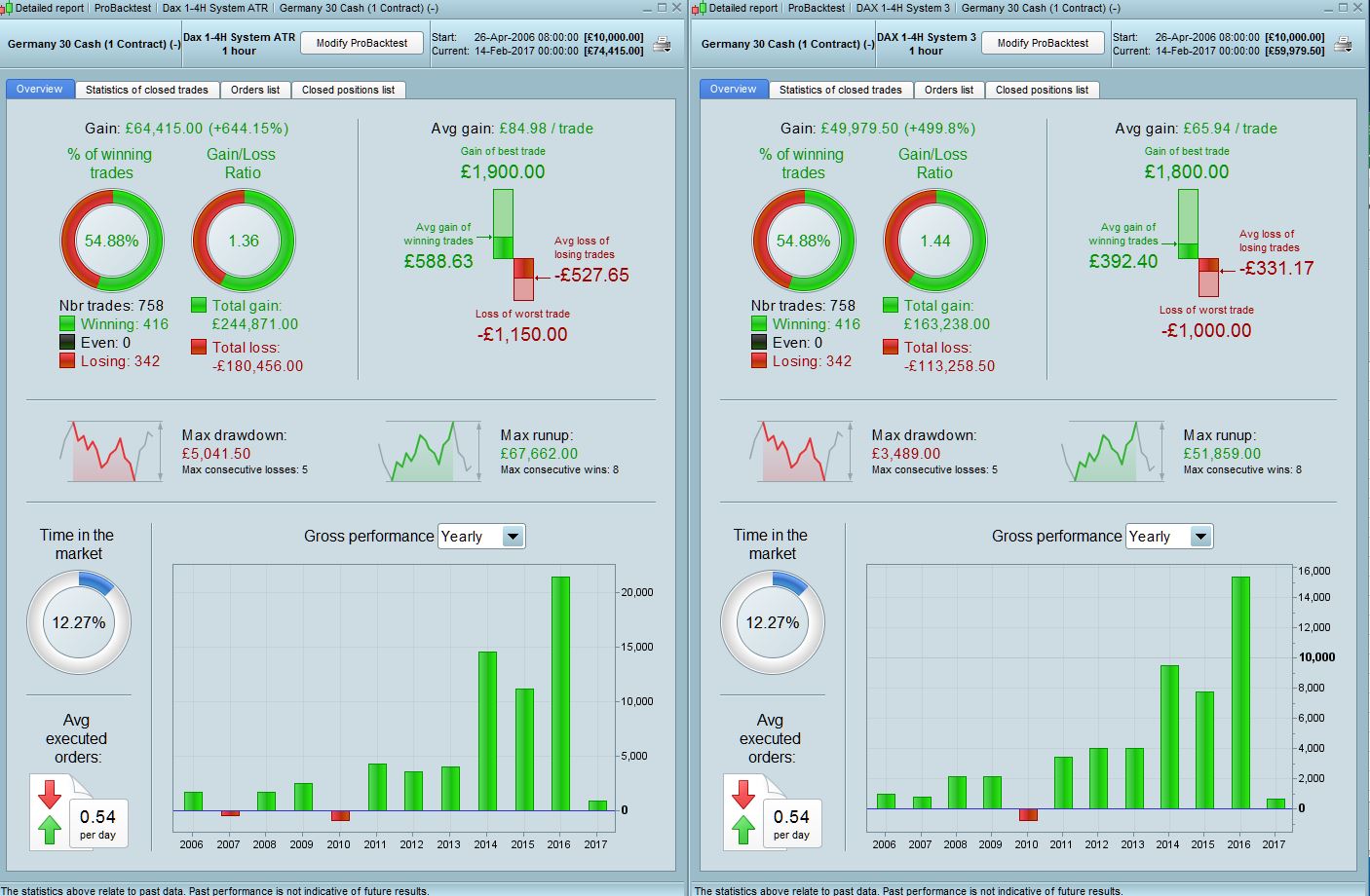Switch to Orders list tab in System 3 report

pos(949,90)
